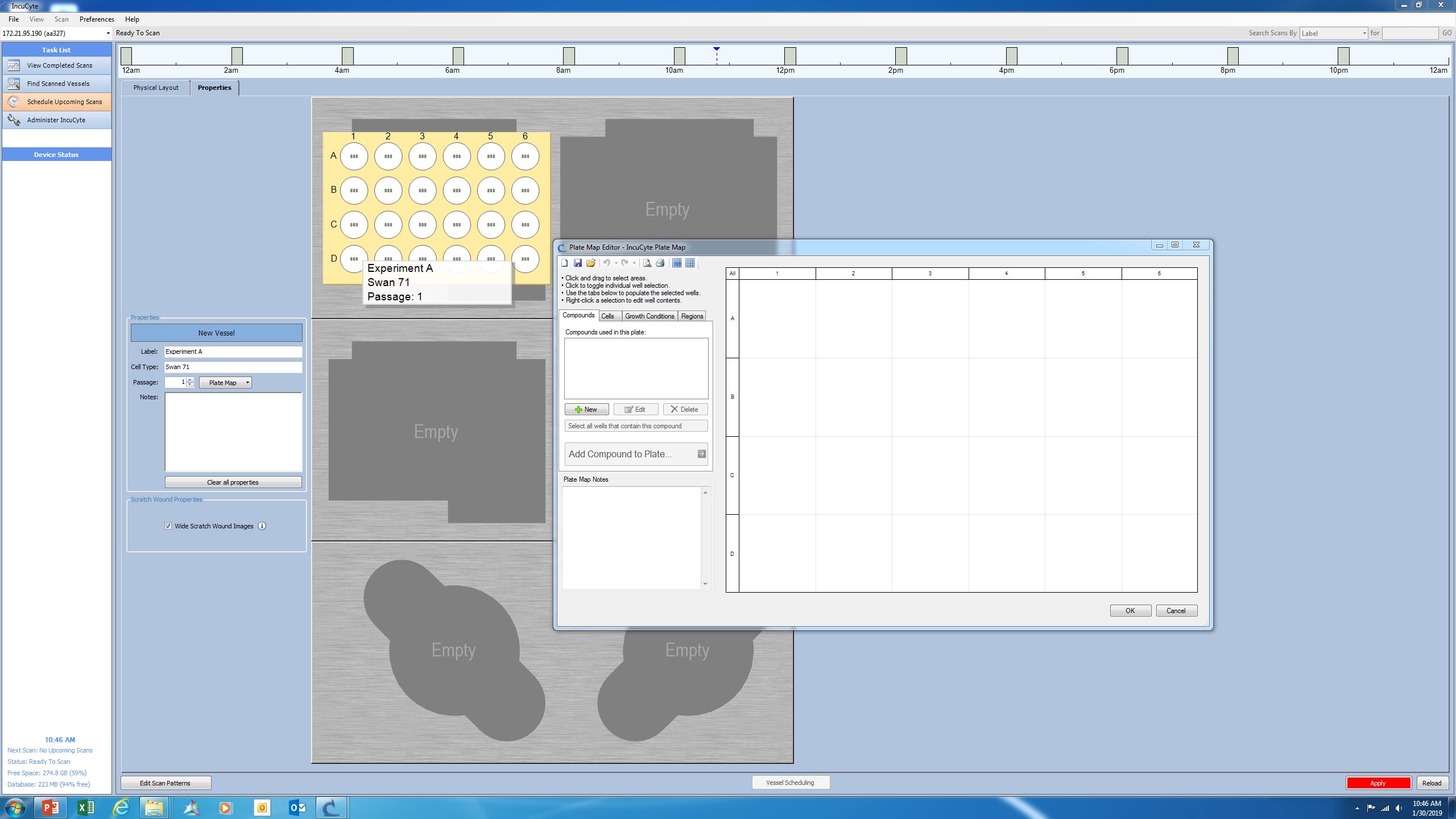1456x819 pixels.
Task: Toggle well C4 on the vessel
Action: click(x=457, y=225)
